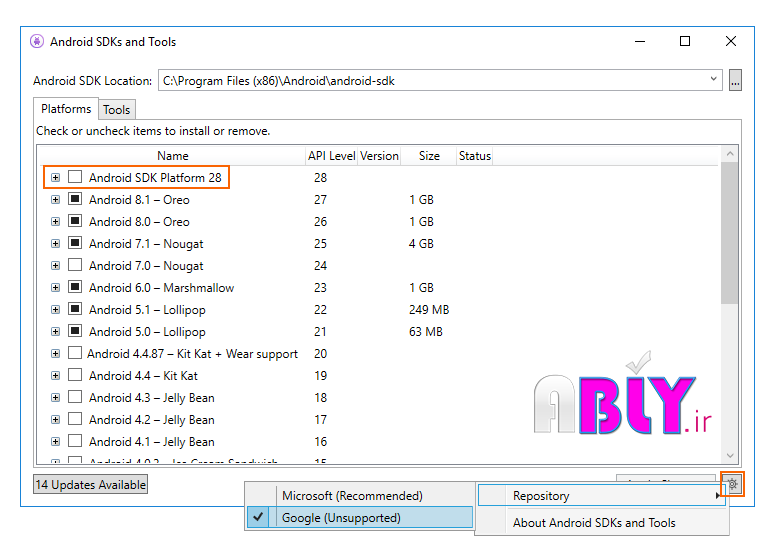Toggle the Android 5.0 – Lollipop checkbox

[75, 331]
